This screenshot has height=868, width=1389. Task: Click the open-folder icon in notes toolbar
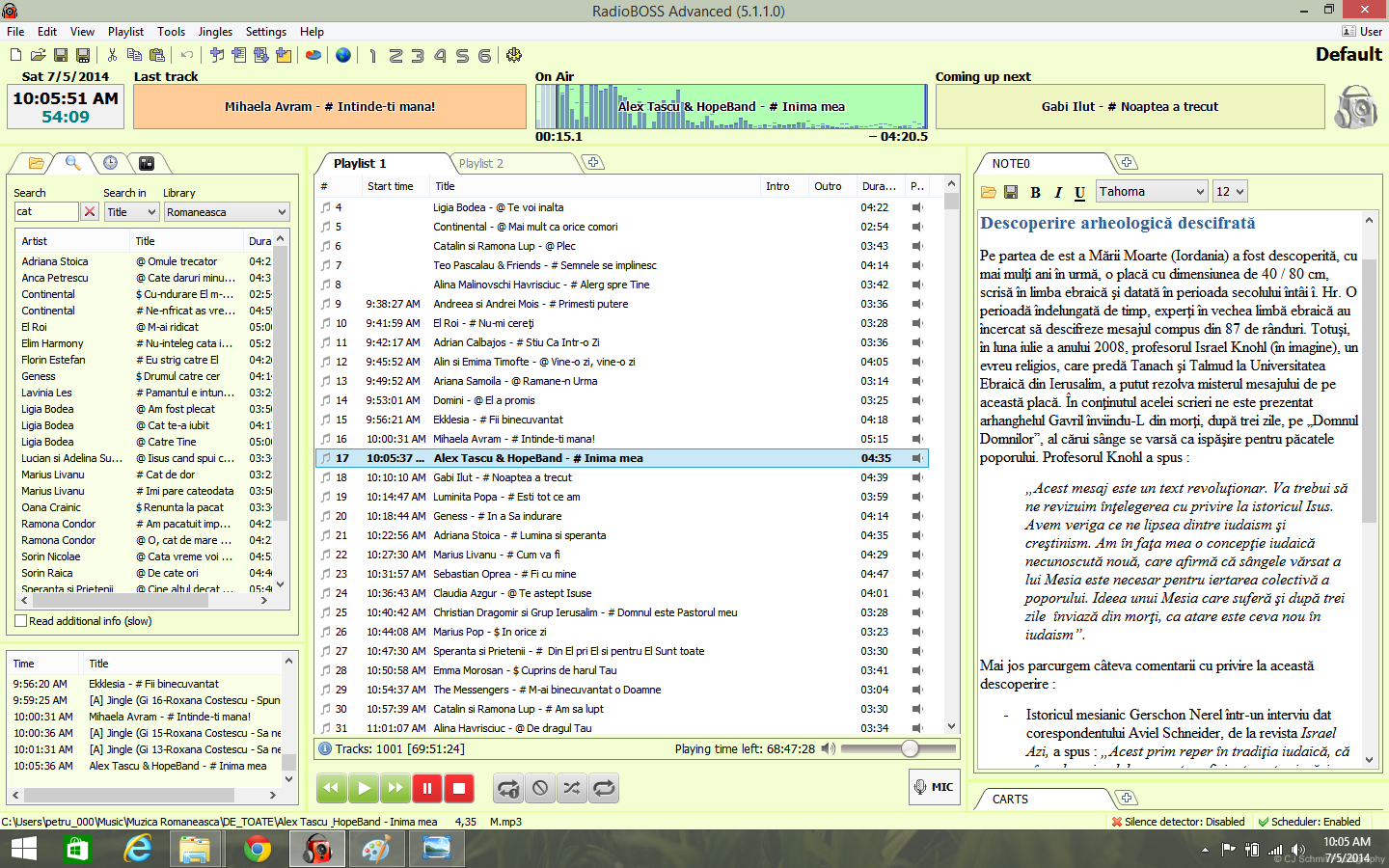point(989,192)
